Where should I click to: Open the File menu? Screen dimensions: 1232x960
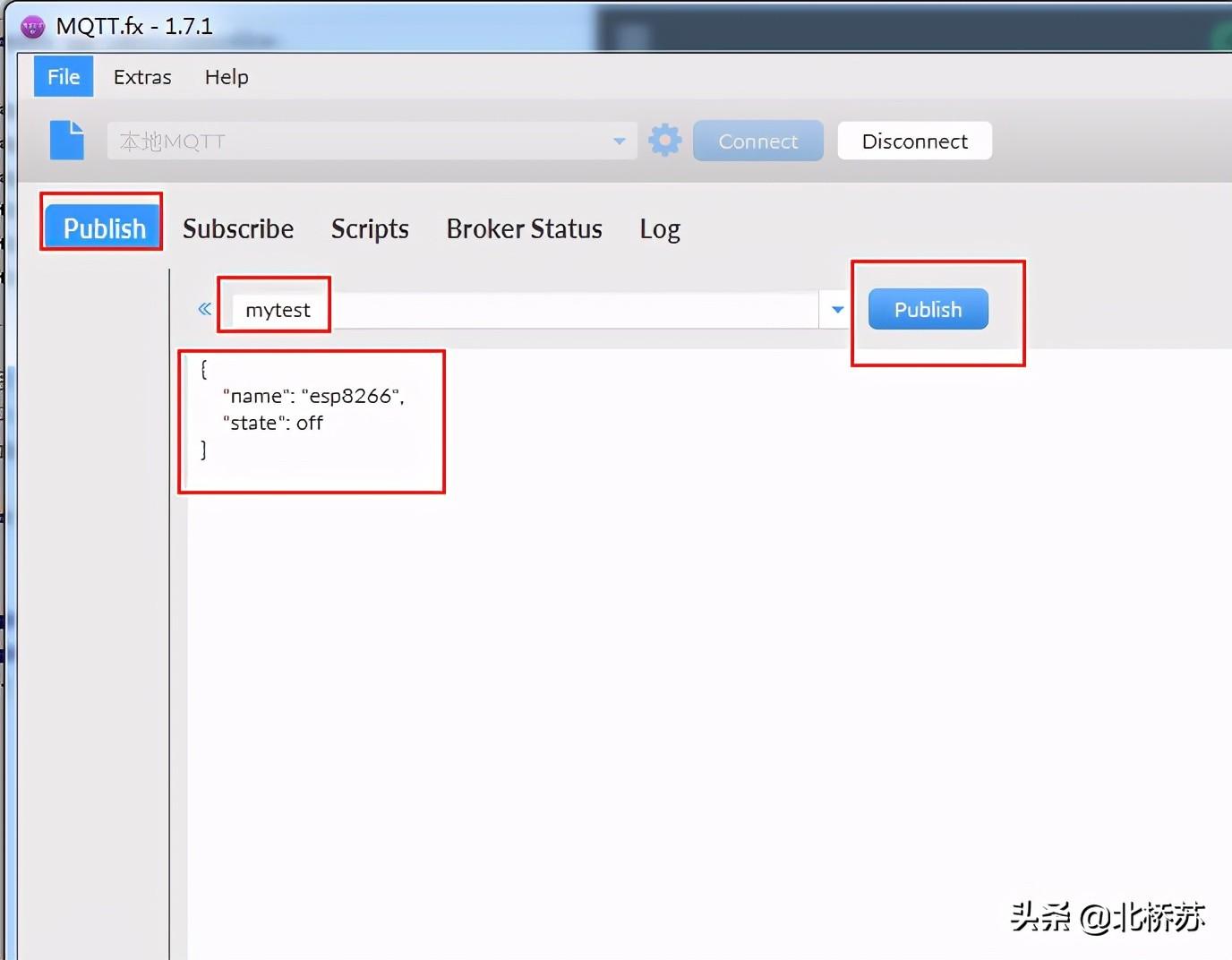coord(64,77)
